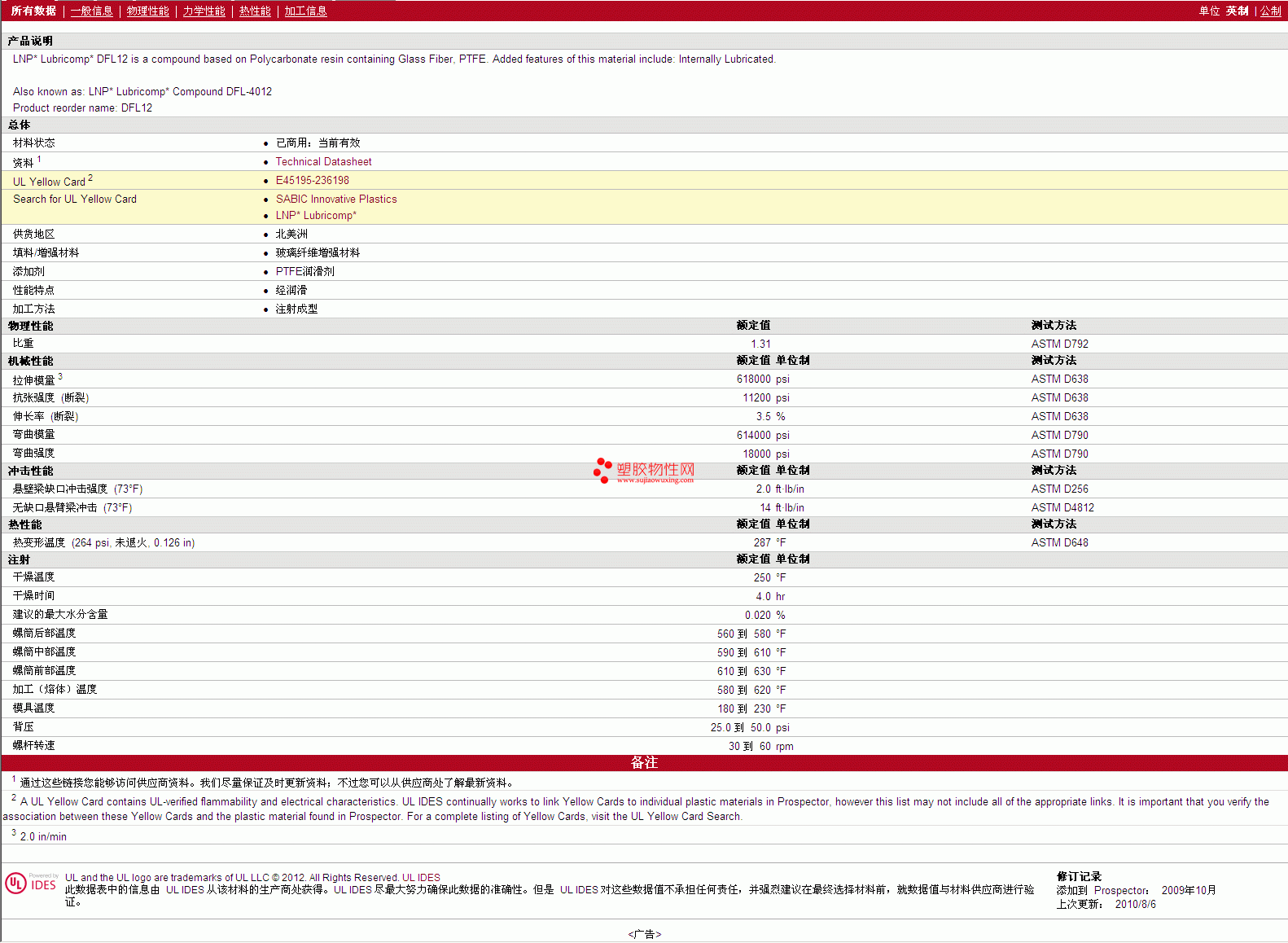
Task: Switch units to 公制
Action: pyautogui.click(x=1271, y=11)
